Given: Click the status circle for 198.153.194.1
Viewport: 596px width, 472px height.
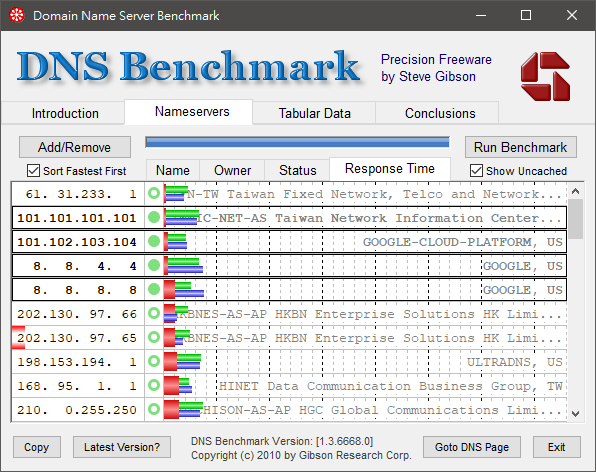Looking at the screenshot, I should pos(154,361).
